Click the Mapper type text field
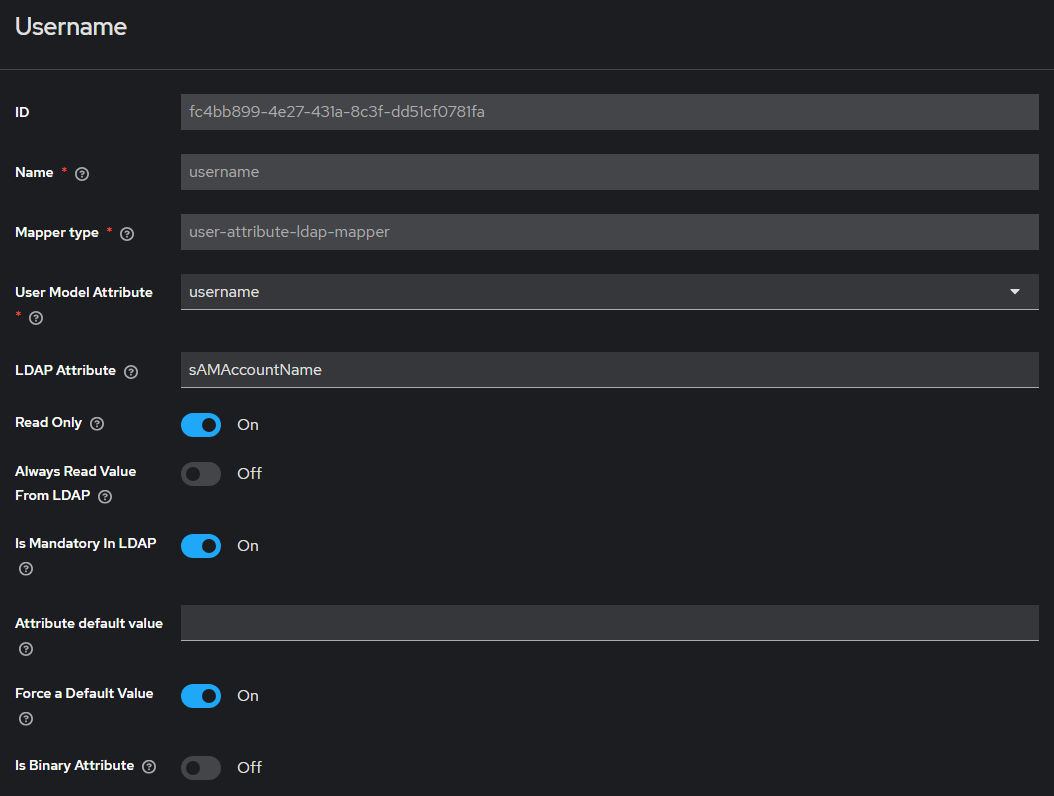Screen dimensions: 1054x796 pyautogui.click(x=609, y=232)
